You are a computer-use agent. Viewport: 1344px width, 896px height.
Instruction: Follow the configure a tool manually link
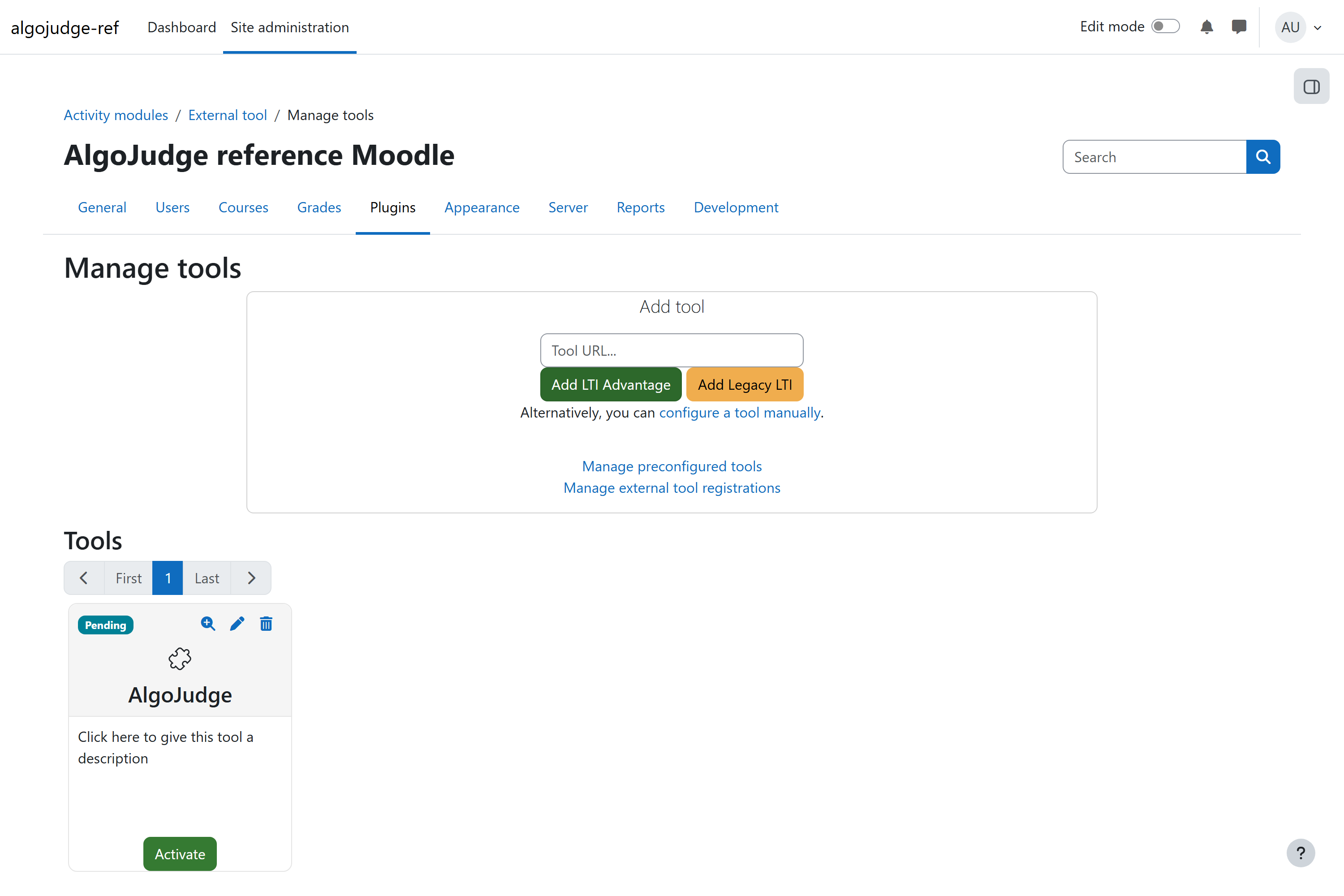[x=740, y=413]
